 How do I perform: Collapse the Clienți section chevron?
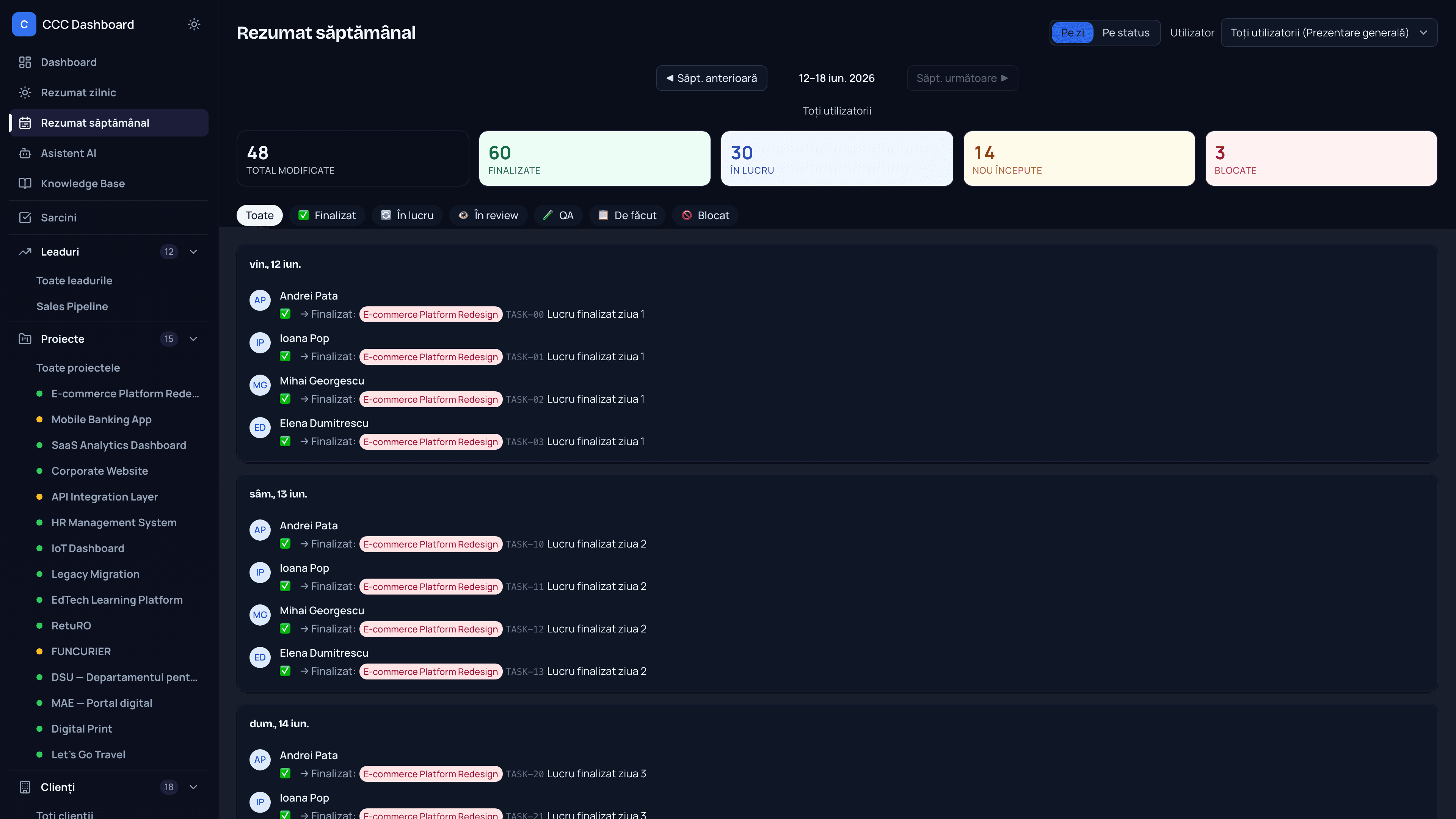193,788
